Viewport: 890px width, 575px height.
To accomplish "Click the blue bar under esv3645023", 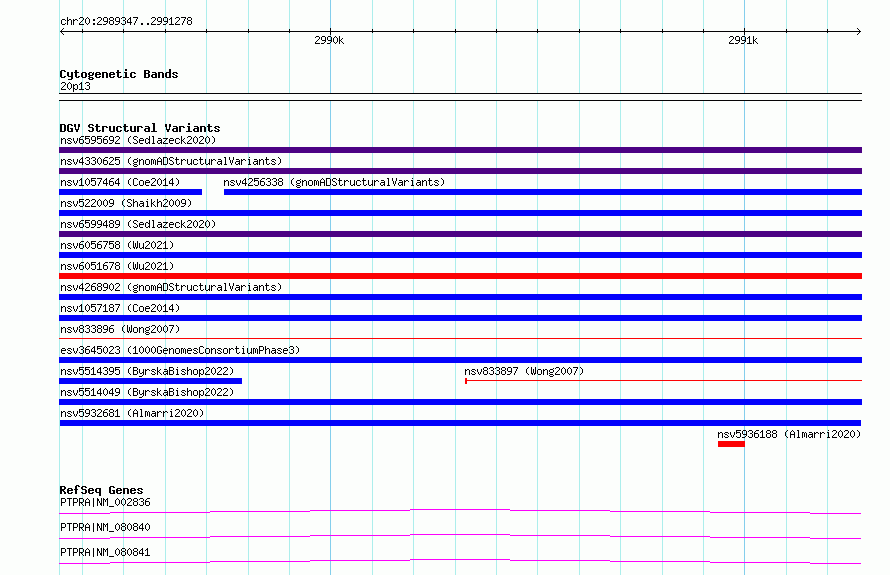I will point(460,360).
